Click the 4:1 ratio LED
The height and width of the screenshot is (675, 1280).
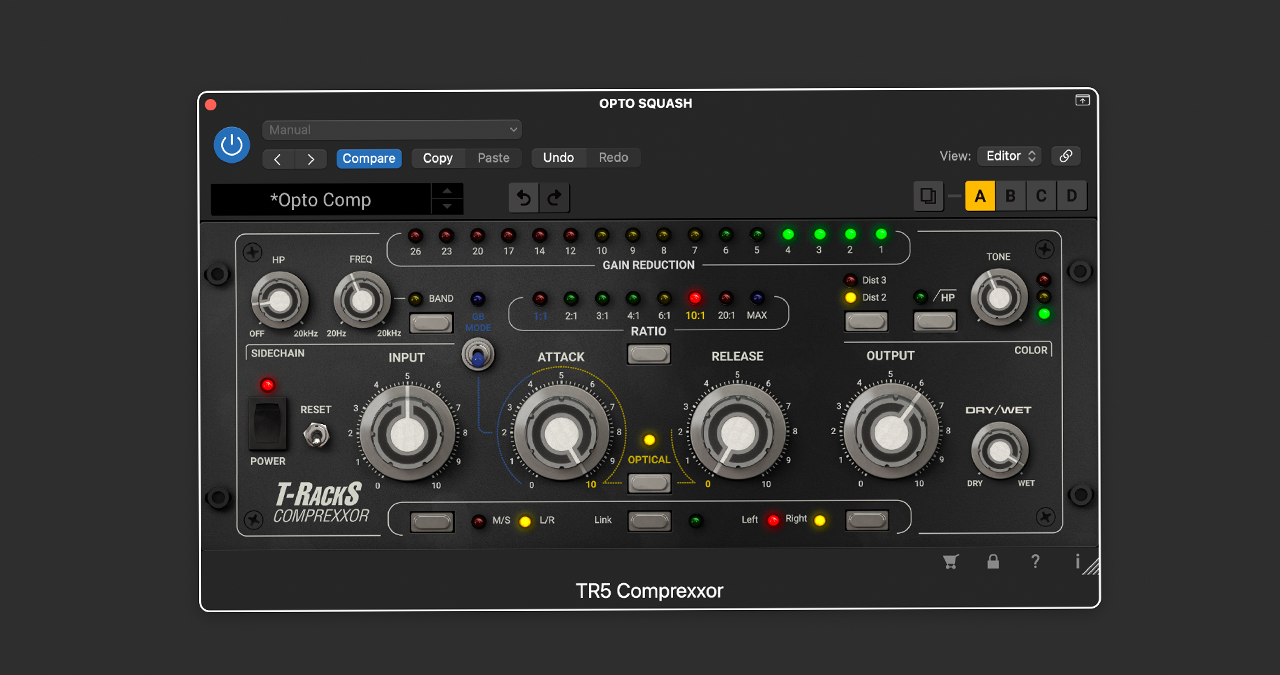pyautogui.click(x=633, y=298)
